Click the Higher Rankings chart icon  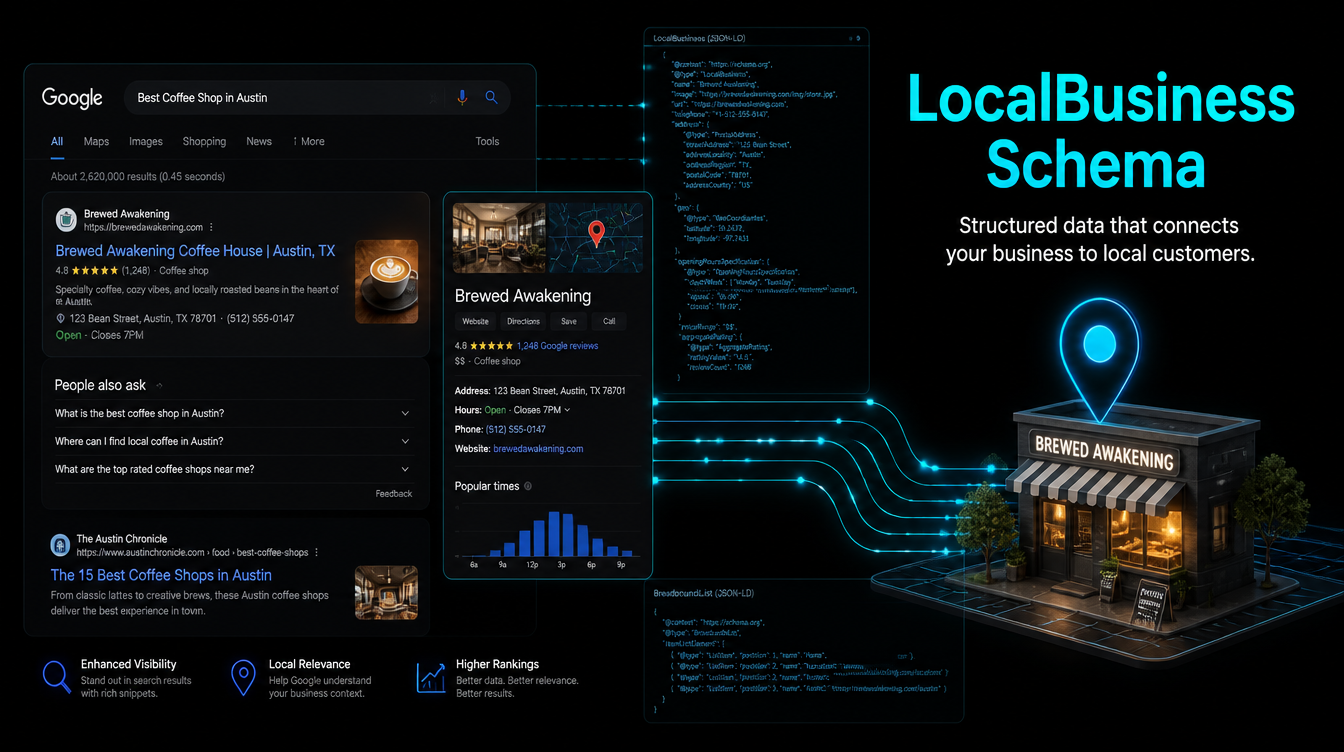point(431,677)
